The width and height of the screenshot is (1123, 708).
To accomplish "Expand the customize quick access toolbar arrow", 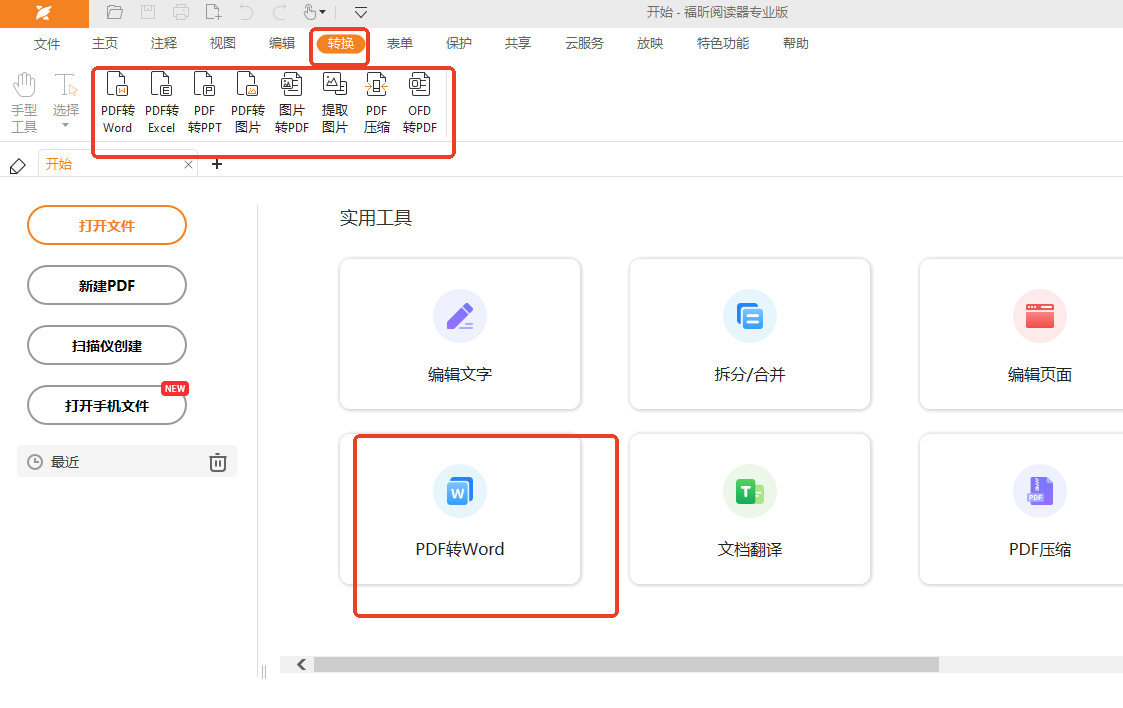I will [361, 12].
